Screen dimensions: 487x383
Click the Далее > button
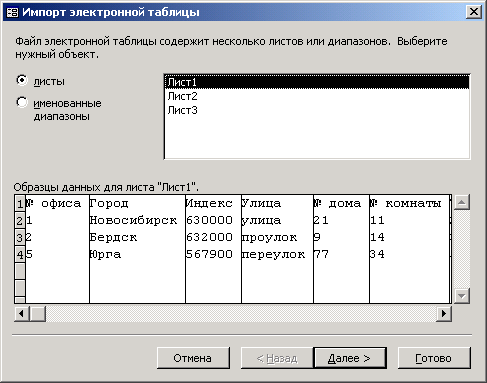pyautogui.click(x=350, y=358)
